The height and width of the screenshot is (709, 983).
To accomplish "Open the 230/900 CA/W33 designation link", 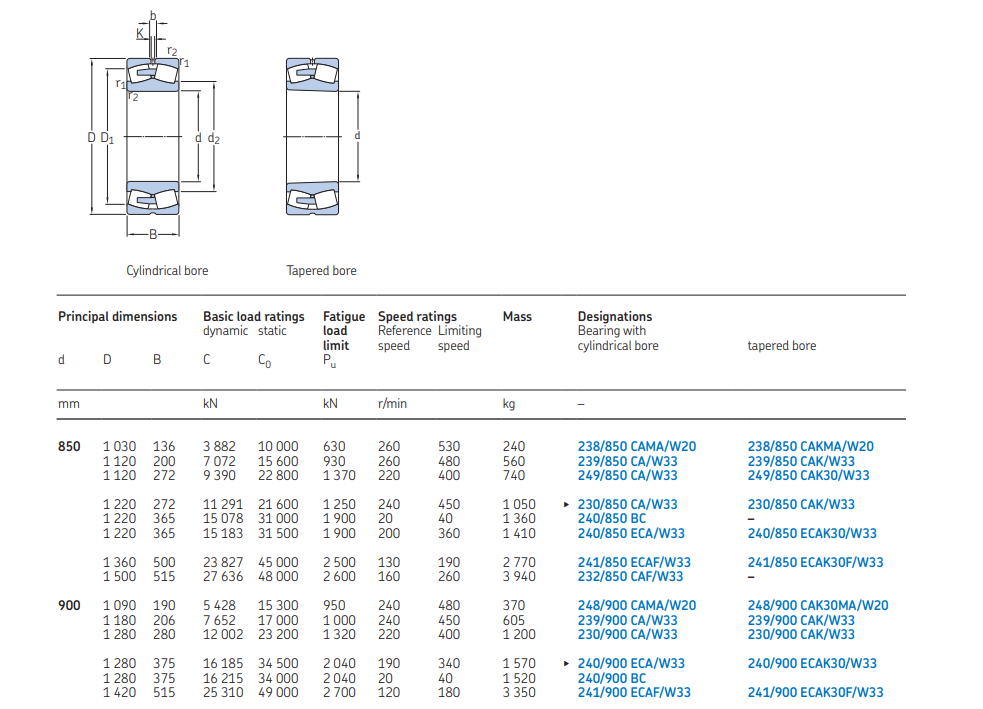I will click(x=627, y=634).
